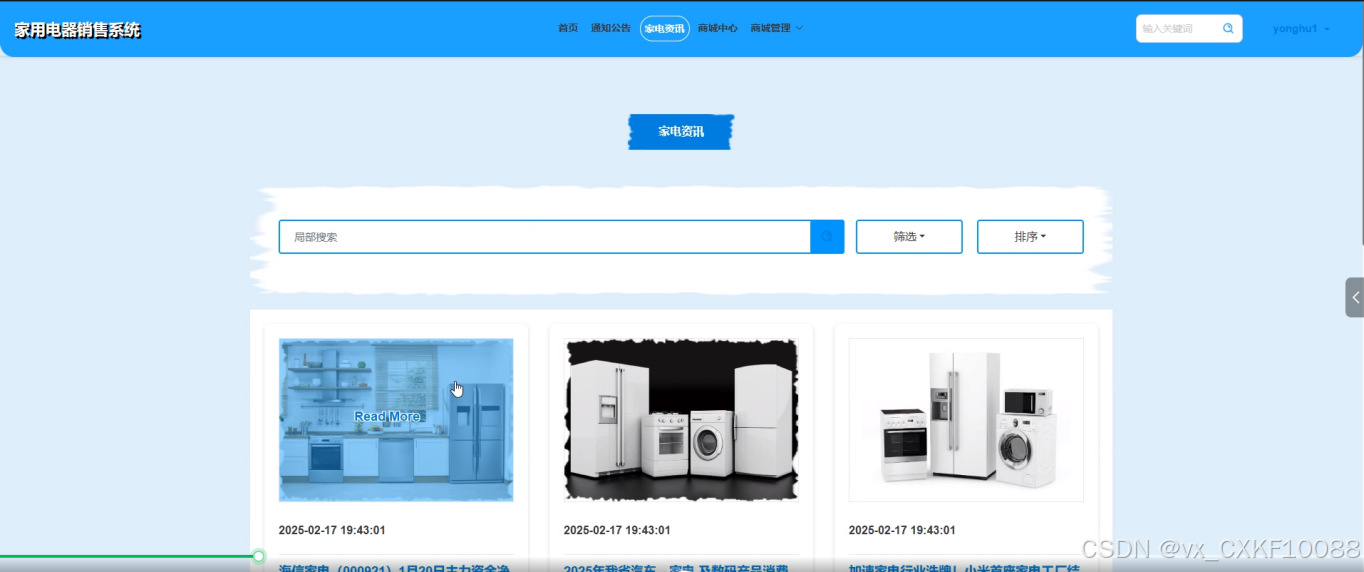The width and height of the screenshot is (1364, 572).
Task: Click the green video progress handle
Action: [x=258, y=556]
